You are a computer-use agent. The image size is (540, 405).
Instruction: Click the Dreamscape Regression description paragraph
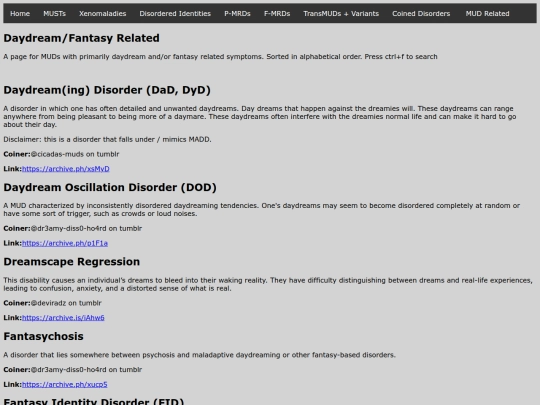click(x=268, y=284)
